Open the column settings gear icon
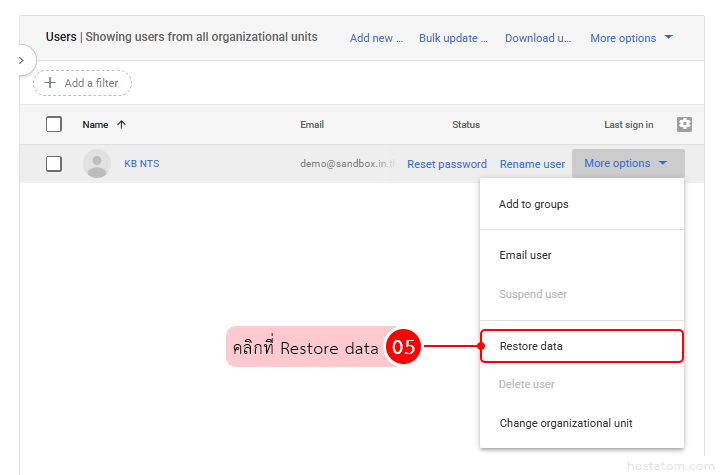This screenshot has width=720, height=475. [x=684, y=124]
